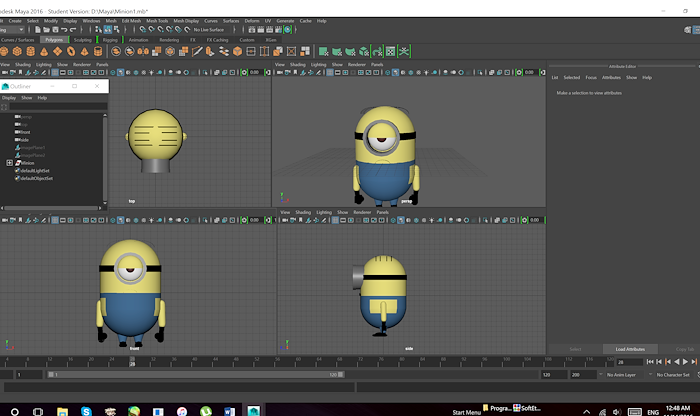Image resolution: width=700 pixels, height=416 pixels.
Task: Open the menu set dropdown
Action: 12,29
